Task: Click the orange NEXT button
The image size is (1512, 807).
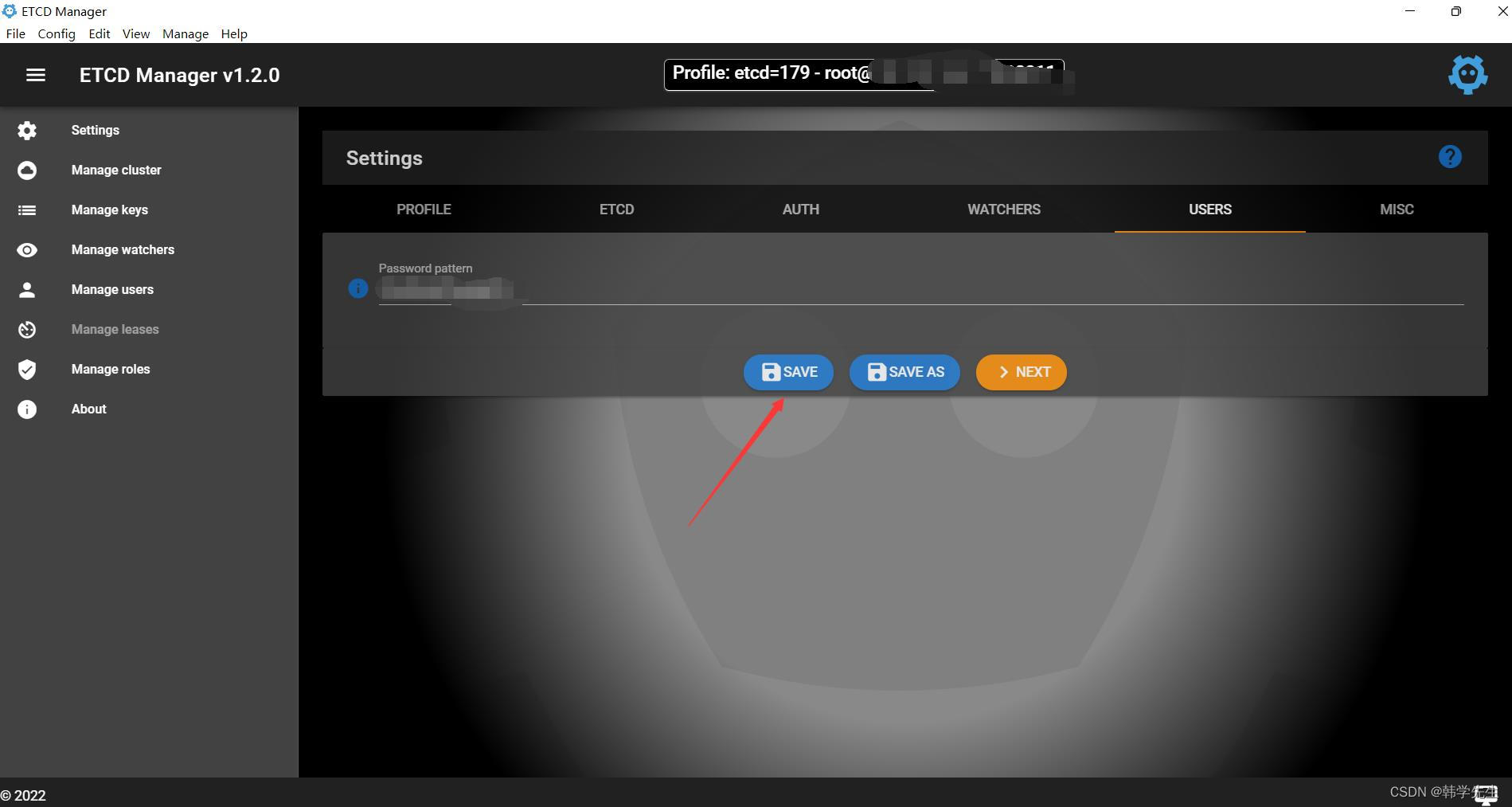Action: click(x=1022, y=372)
